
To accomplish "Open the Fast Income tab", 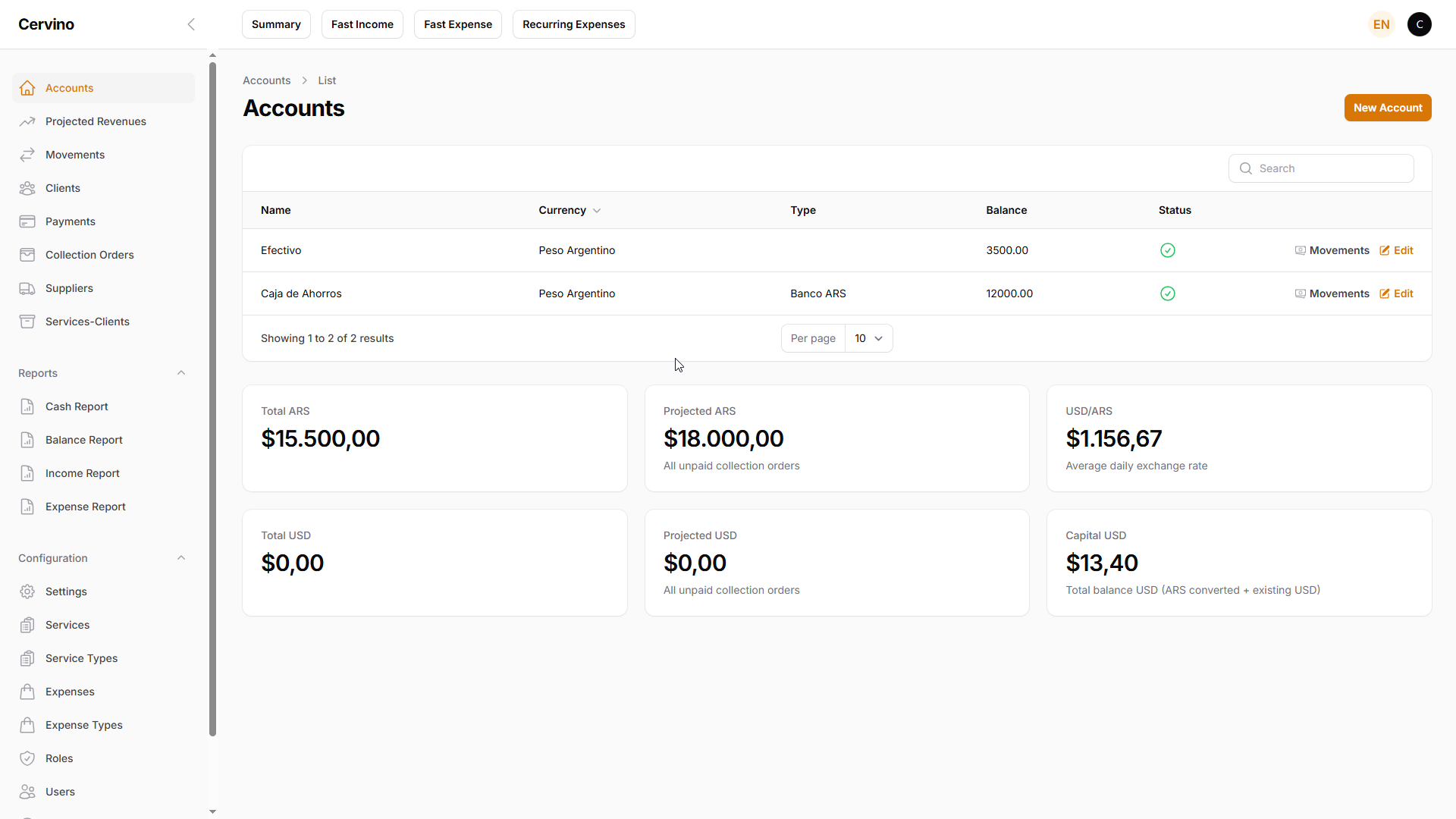I will (x=362, y=24).
